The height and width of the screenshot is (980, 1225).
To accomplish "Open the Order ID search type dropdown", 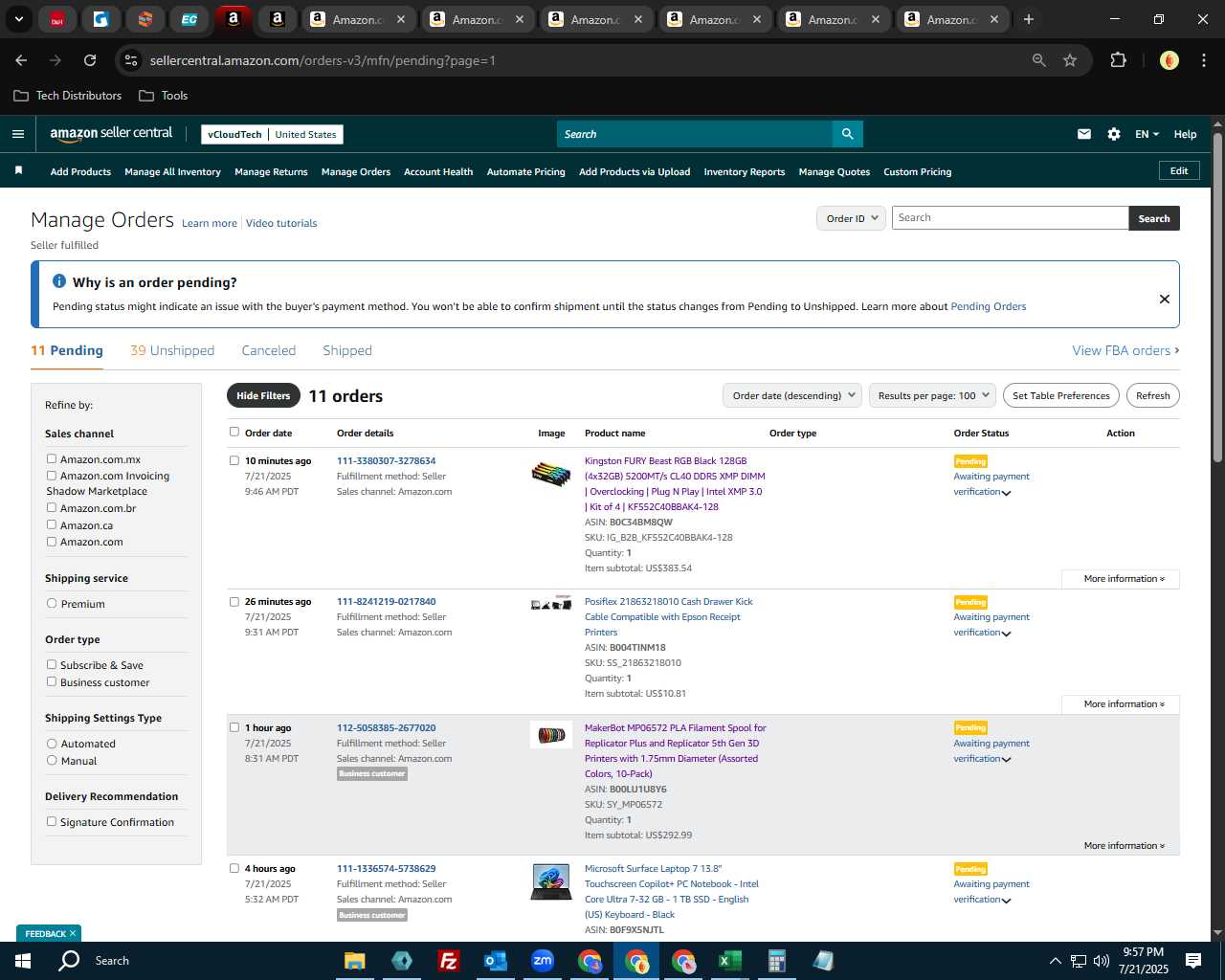I will point(851,218).
